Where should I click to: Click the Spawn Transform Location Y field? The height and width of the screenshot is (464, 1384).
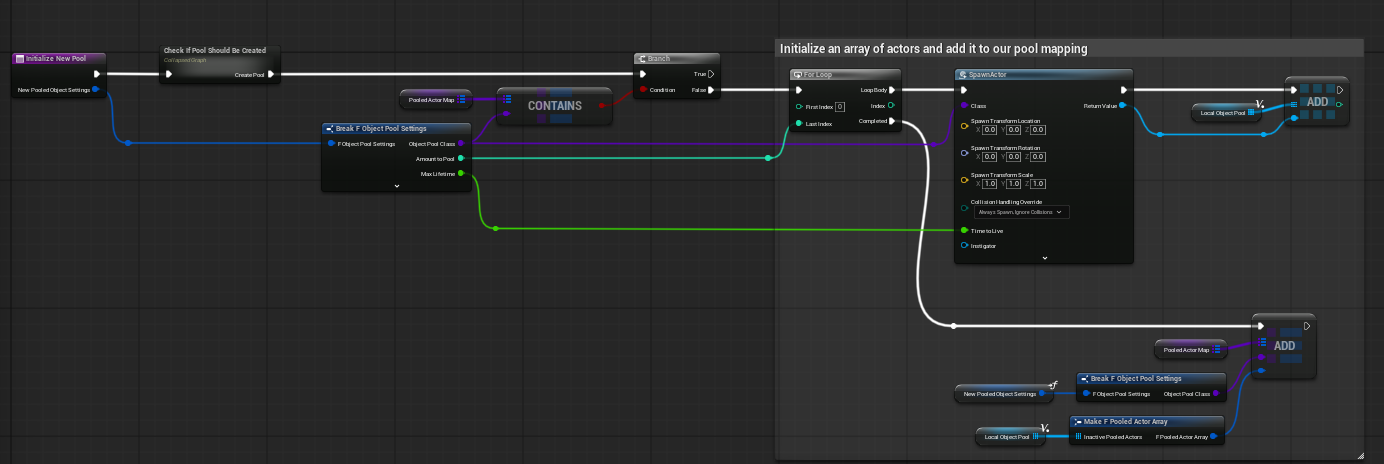(x=1014, y=129)
